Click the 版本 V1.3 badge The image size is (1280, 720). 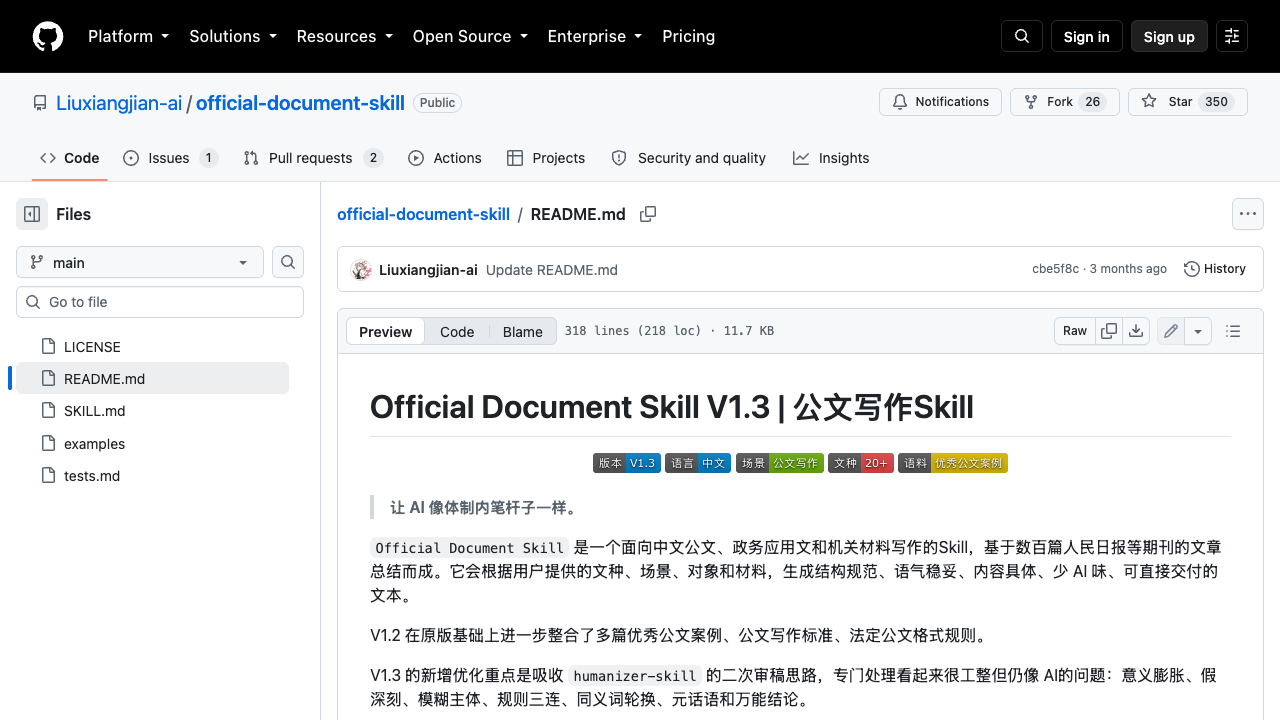point(627,463)
